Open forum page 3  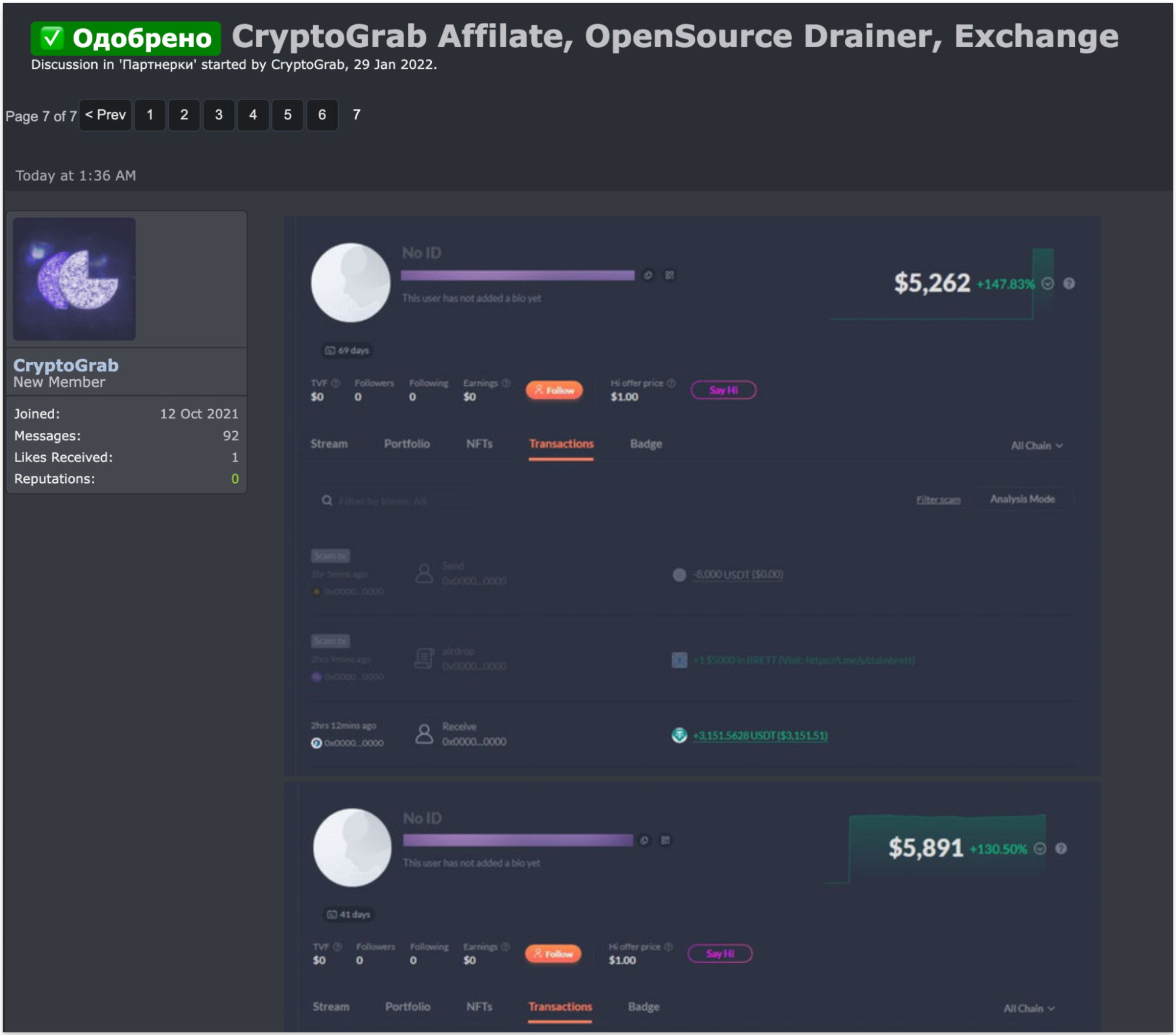click(x=219, y=115)
